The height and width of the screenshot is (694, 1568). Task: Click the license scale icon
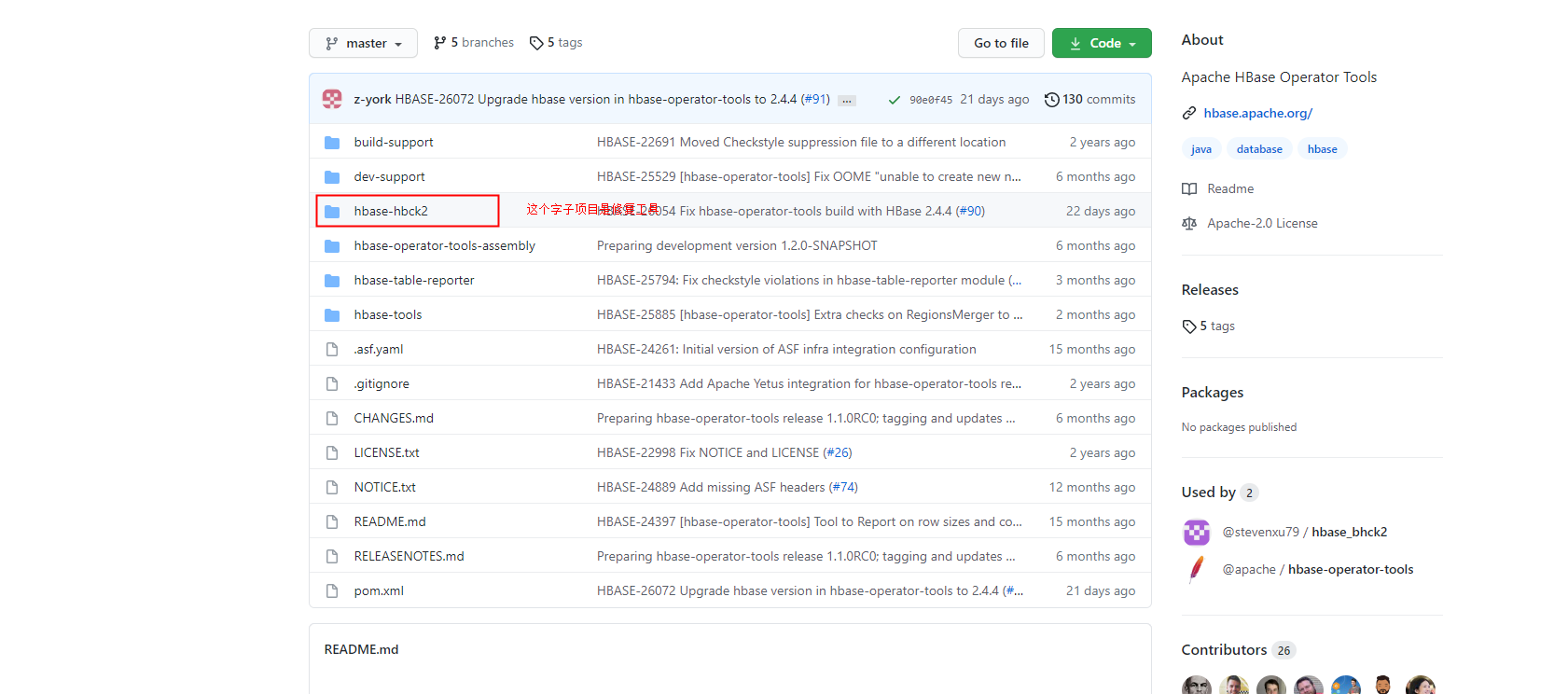click(x=1189, y=224)
